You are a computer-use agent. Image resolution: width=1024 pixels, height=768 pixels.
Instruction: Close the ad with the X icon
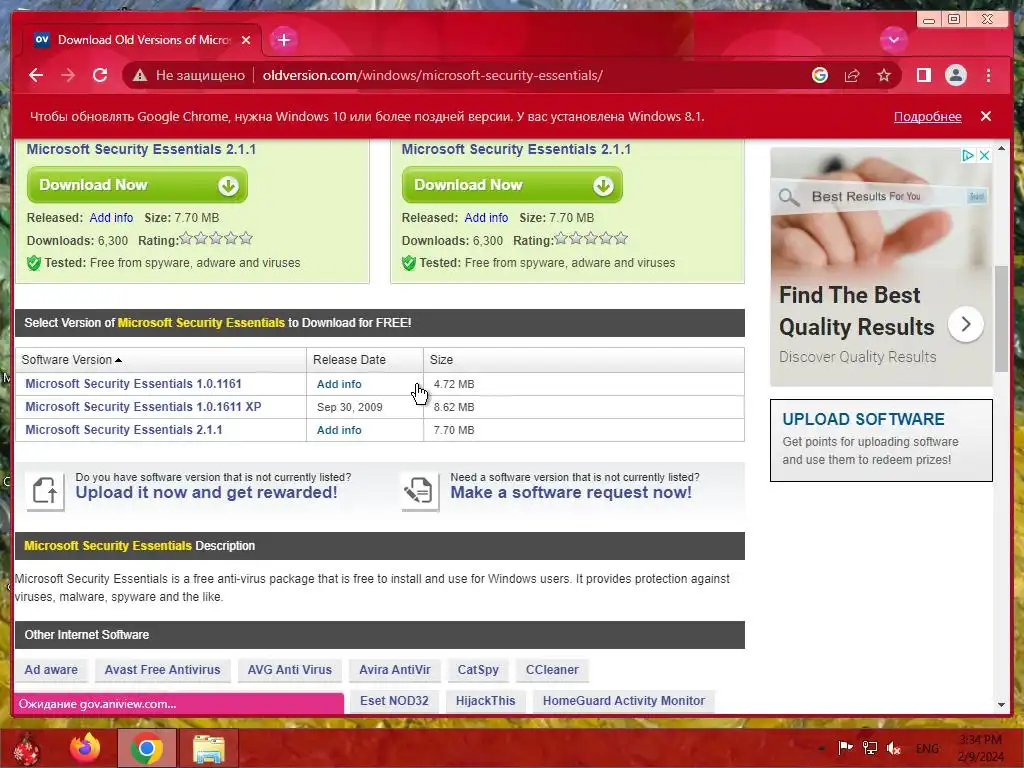pos(984,155)
